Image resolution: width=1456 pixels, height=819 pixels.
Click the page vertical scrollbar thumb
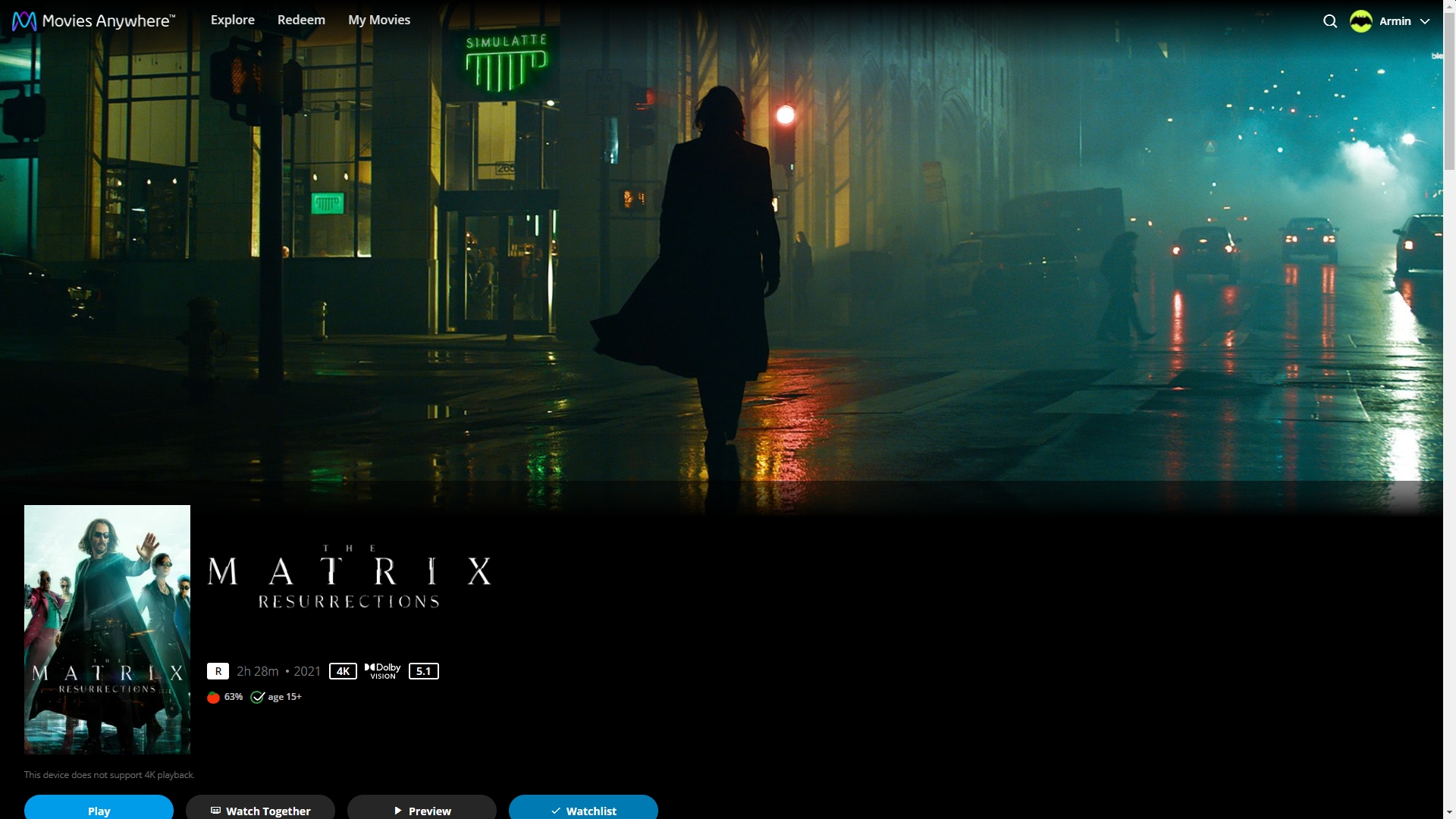(1449, 91)
